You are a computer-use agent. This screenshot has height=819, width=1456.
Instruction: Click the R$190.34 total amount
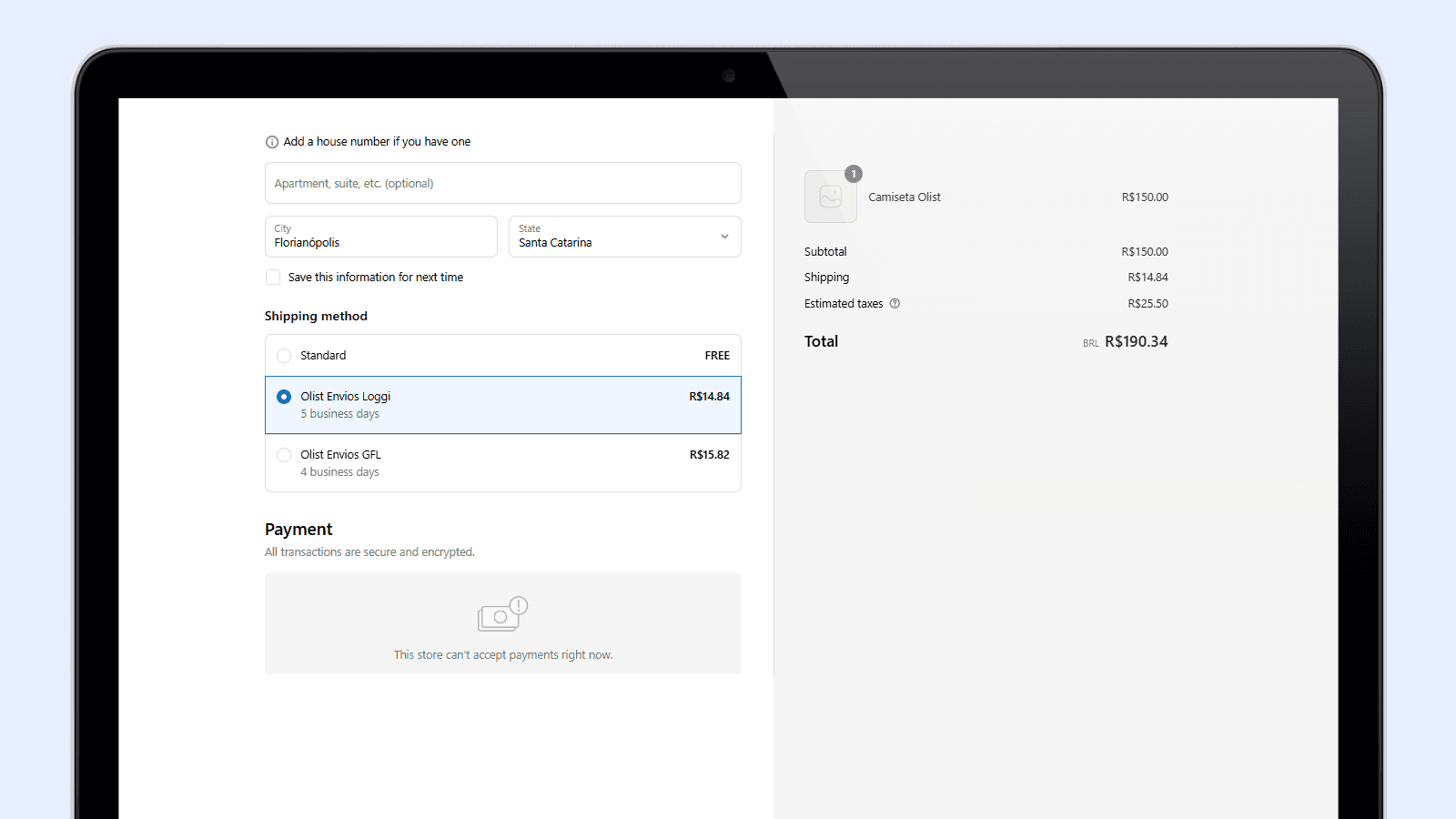(x=1136, y=342)
